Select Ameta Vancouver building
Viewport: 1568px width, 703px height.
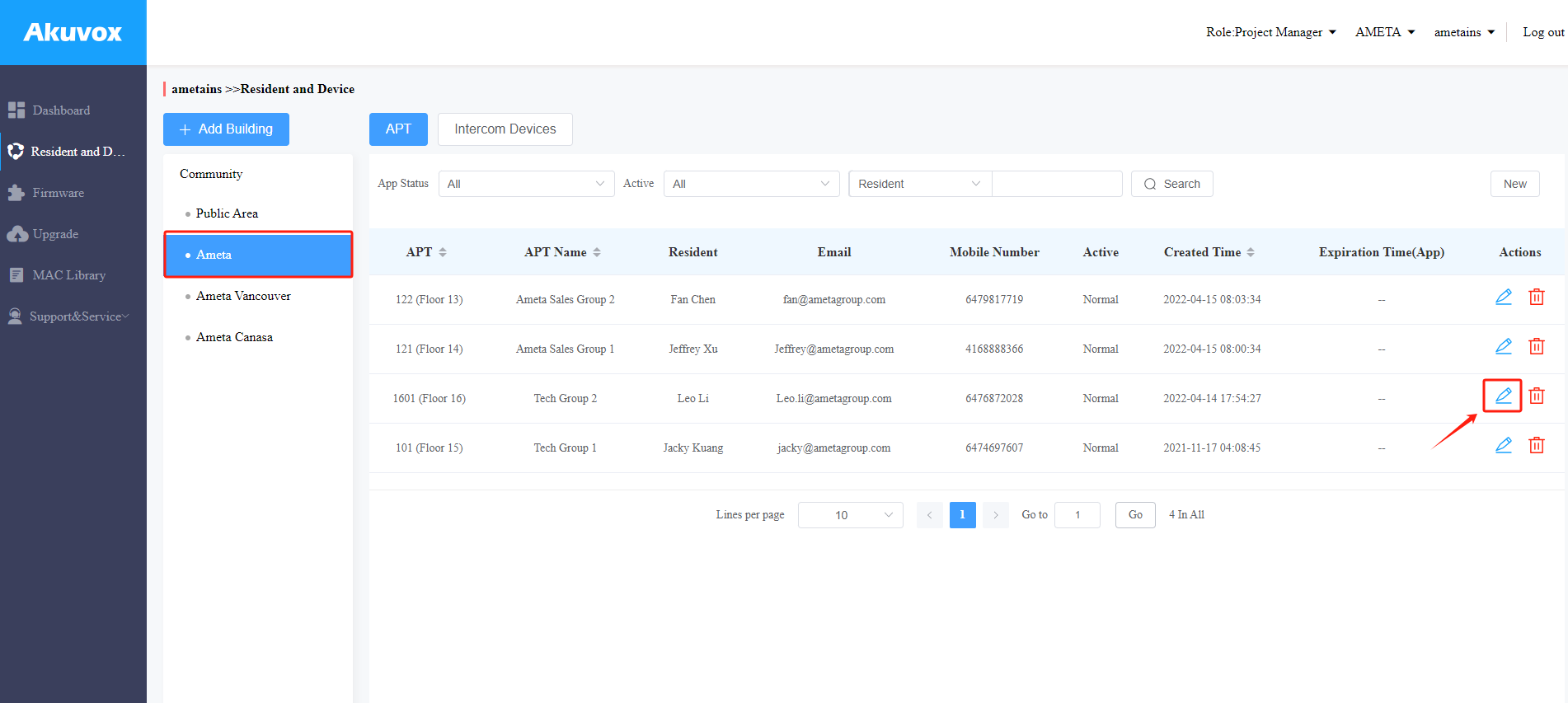coord(243,296)
